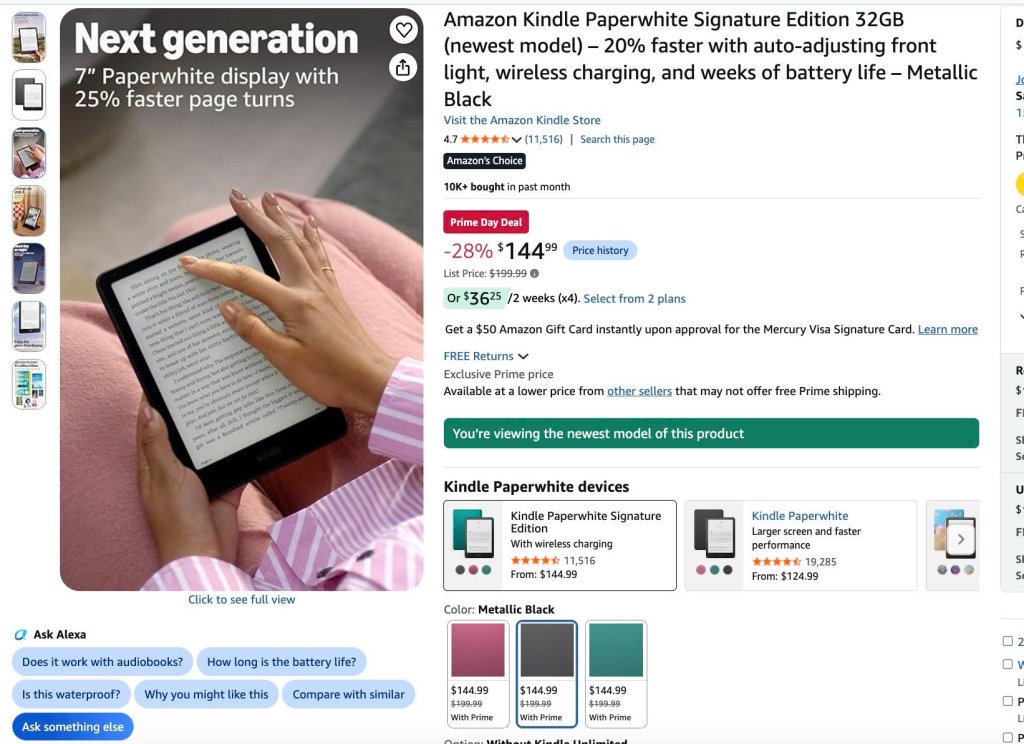The width and height of the screenshot is (1024, 744).
Task: Open the last thumbnail with colorful book covers
Action: click(29, 384)
